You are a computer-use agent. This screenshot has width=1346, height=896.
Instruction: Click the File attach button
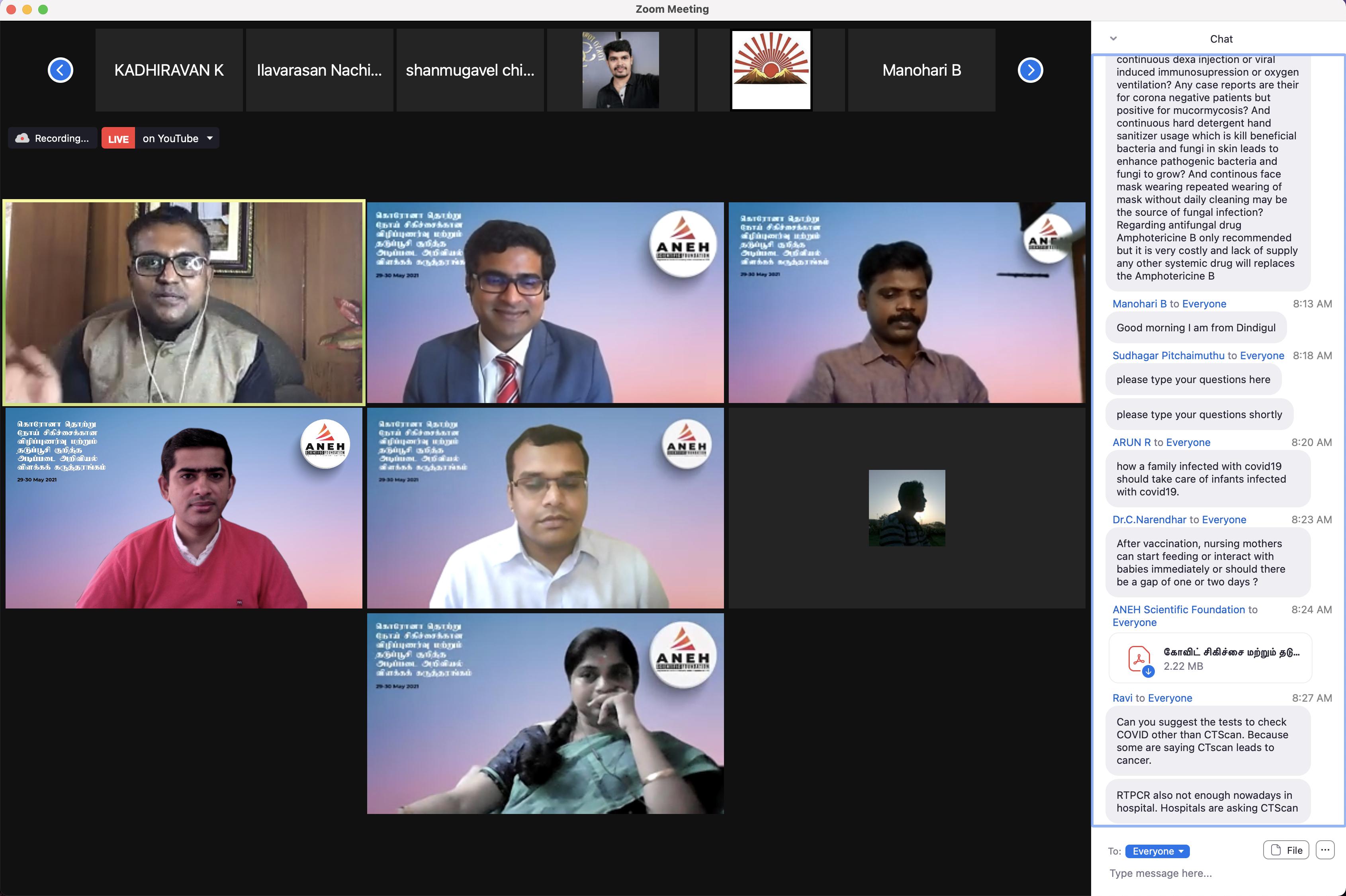click(1285, 850)
